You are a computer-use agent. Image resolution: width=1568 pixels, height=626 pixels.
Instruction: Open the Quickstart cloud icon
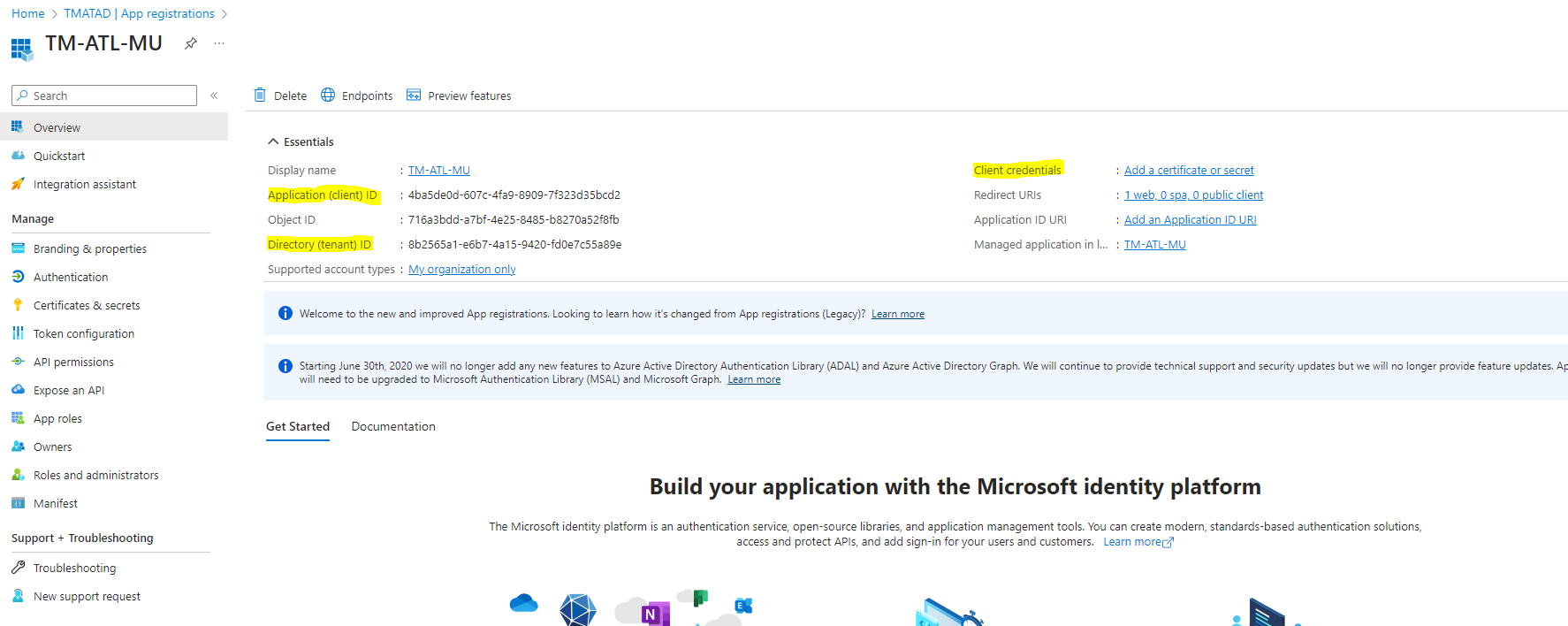coord(18,156)
